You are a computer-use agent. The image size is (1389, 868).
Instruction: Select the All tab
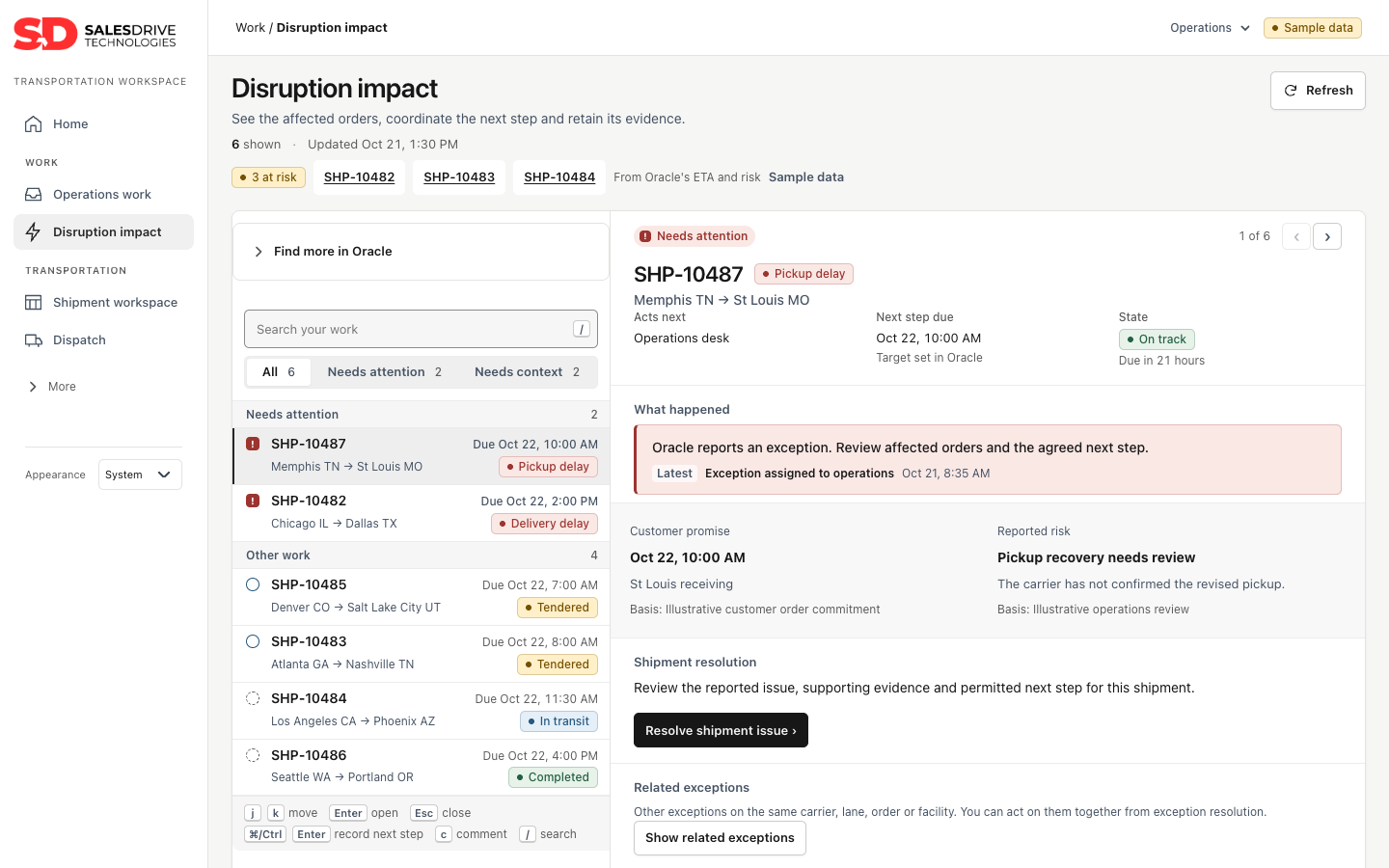279,372
